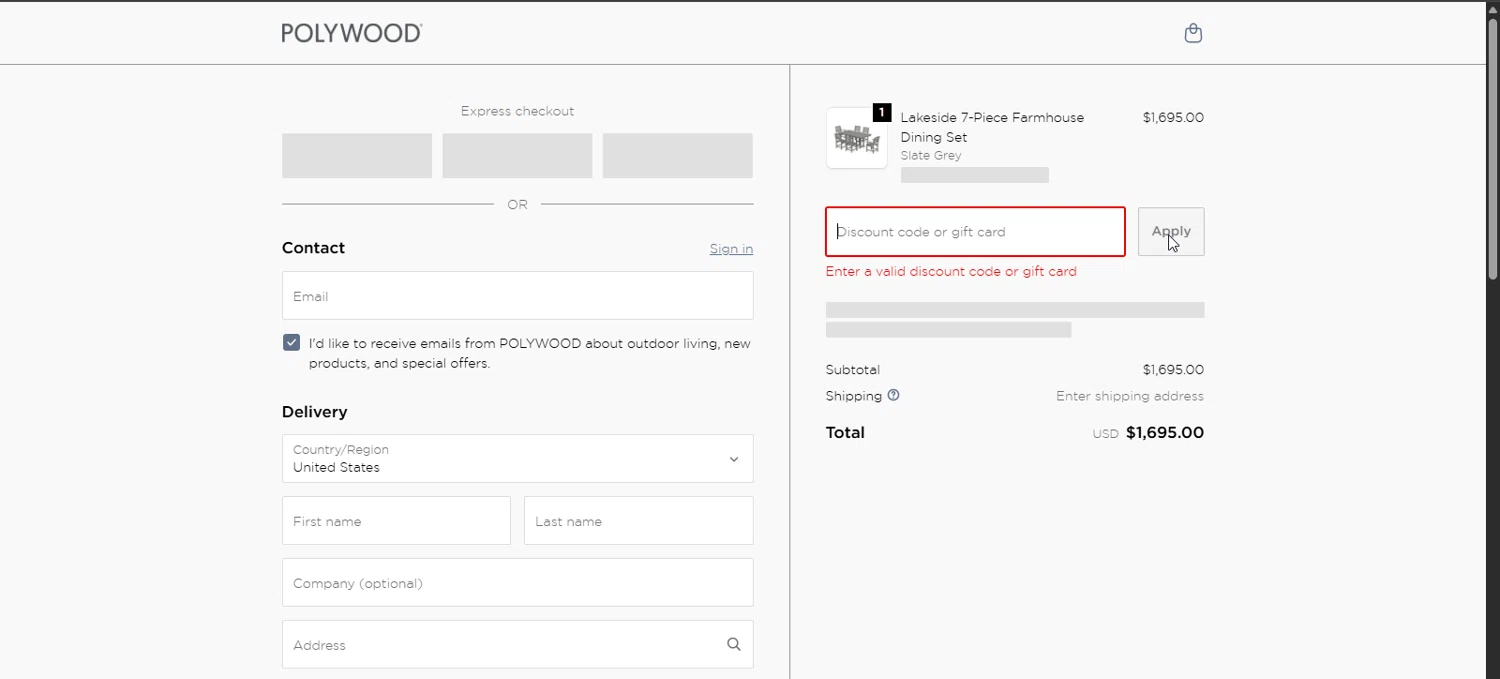The width and height of the screenshot is (1500, 679).
Task: Click the item quantity badge
Action: pos(881,113)
